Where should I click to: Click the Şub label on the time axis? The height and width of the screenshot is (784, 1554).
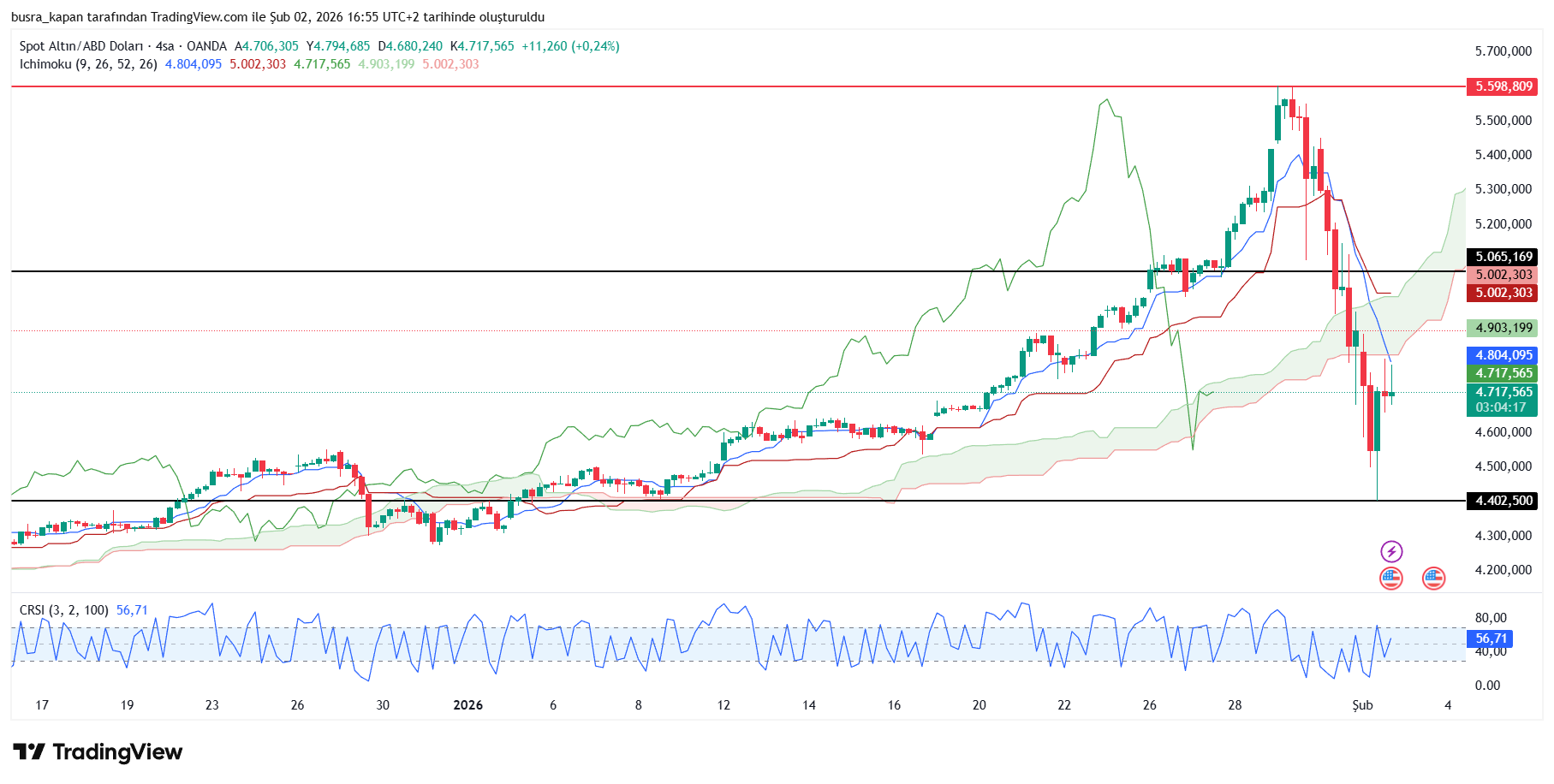(x=1362, y=705)
